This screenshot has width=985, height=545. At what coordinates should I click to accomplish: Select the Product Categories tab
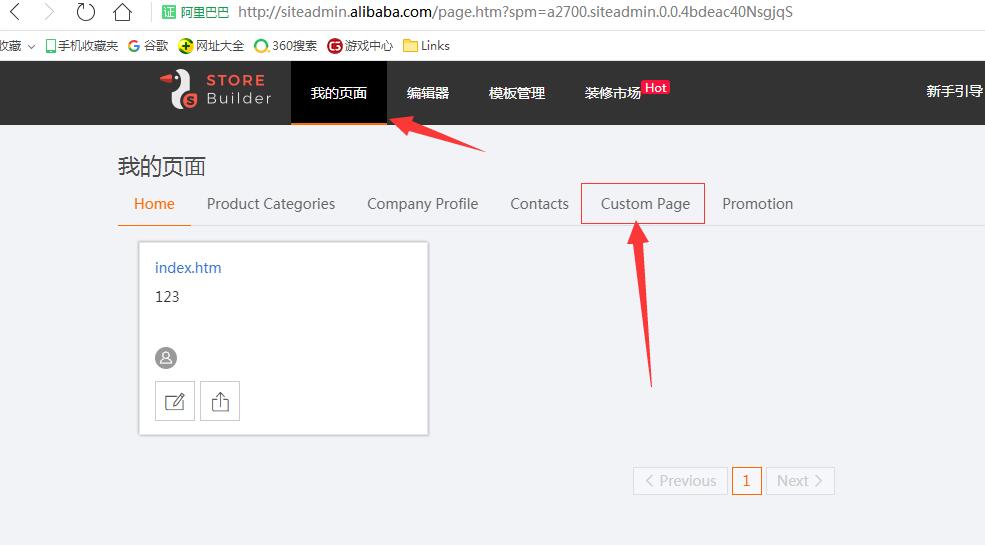pos(270,204)
